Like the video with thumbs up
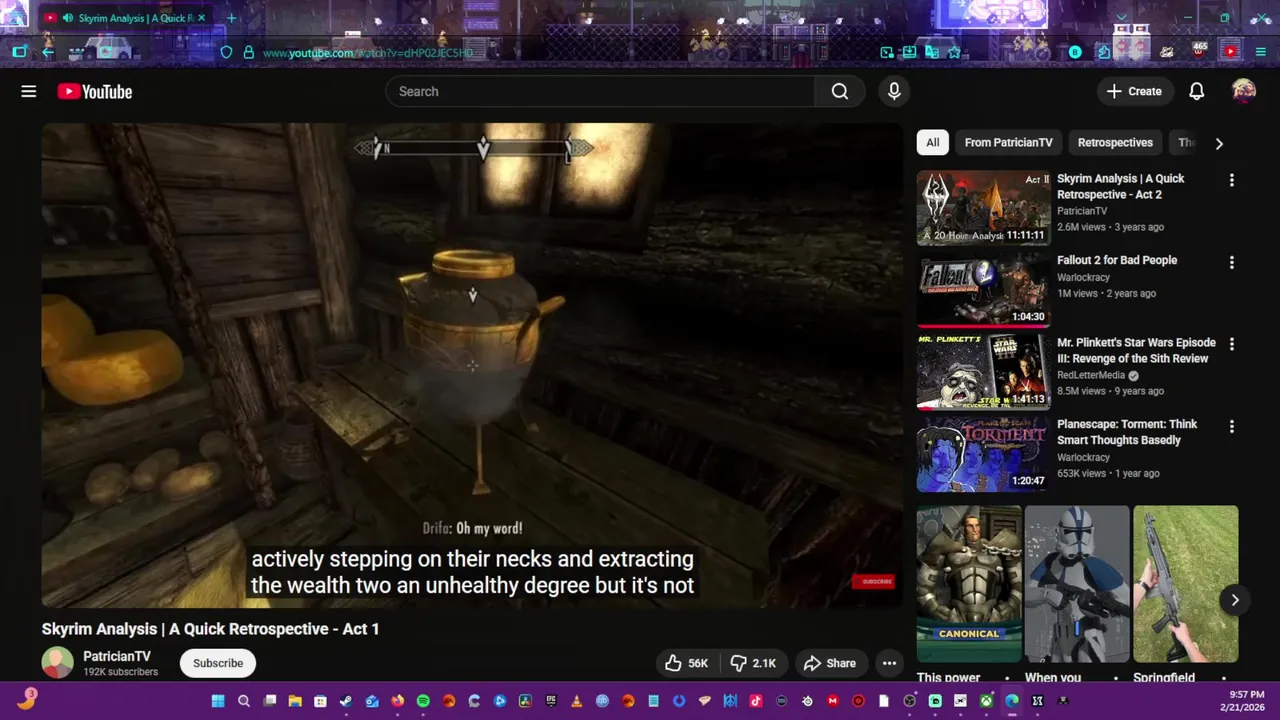 [686, 663]
